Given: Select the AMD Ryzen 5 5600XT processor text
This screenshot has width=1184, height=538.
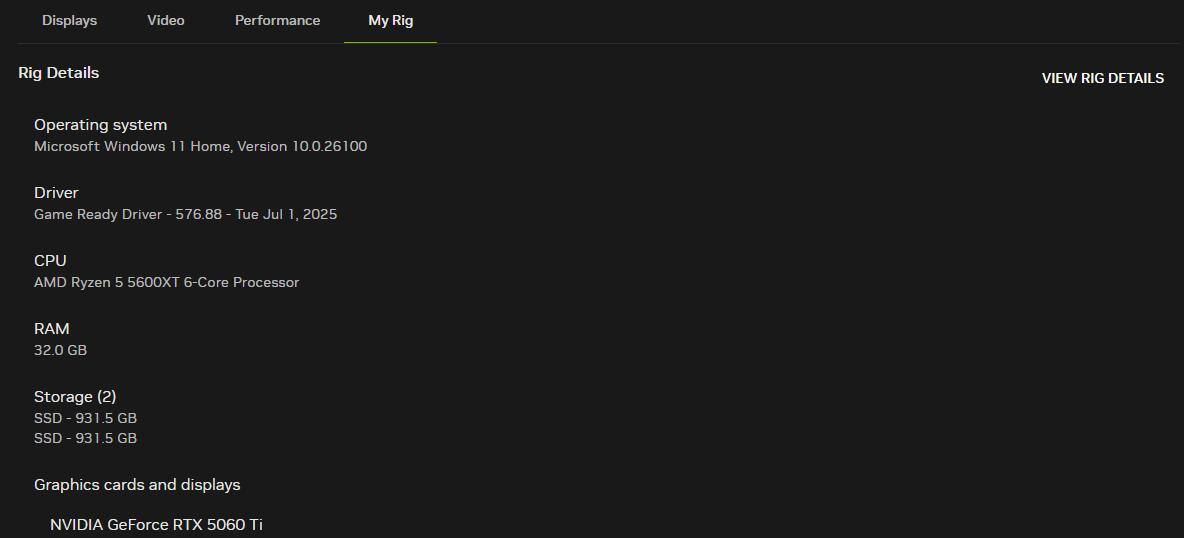Looking at the screenshot, I should (166, 282).
